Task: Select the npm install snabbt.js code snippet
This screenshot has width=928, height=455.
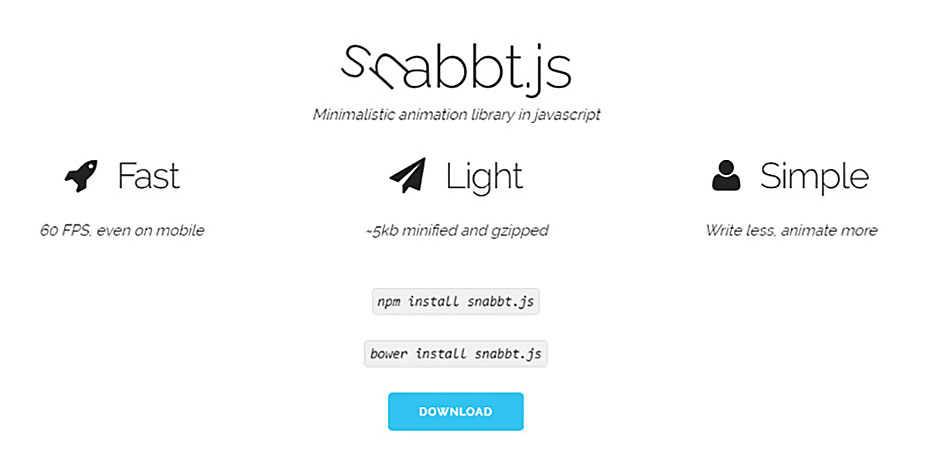Action: [x=456, y=301]
